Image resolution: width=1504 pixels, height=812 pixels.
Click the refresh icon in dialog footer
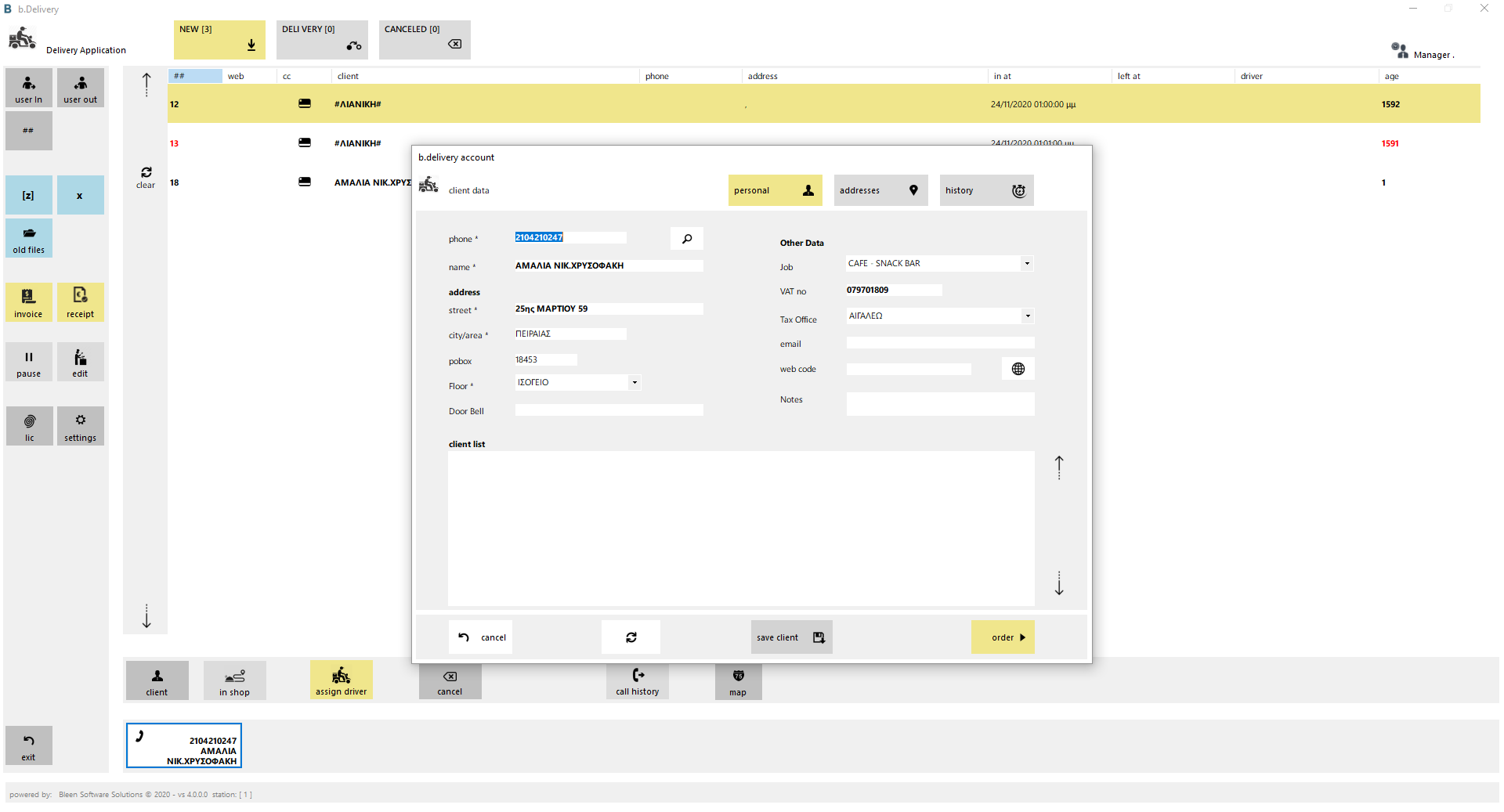pyautogui.click(x=631, y=637)
